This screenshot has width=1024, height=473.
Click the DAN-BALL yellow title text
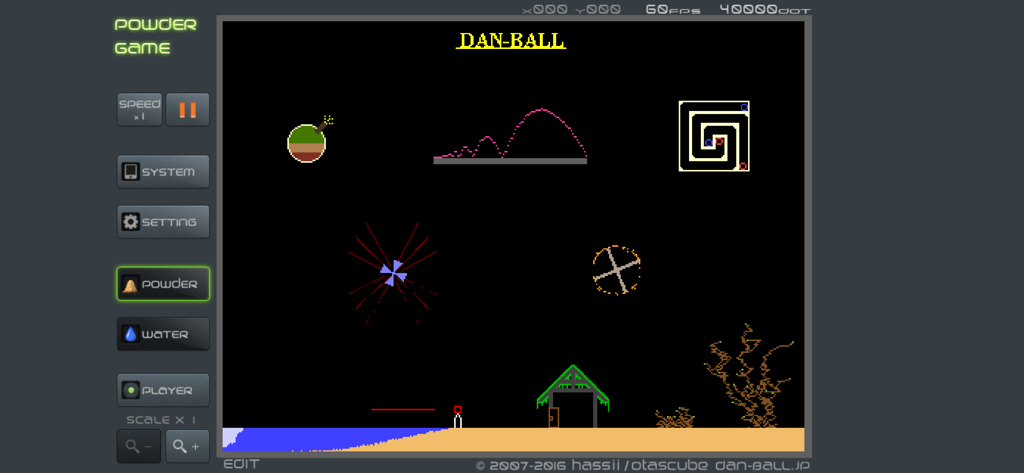click(x=511, y=41)
